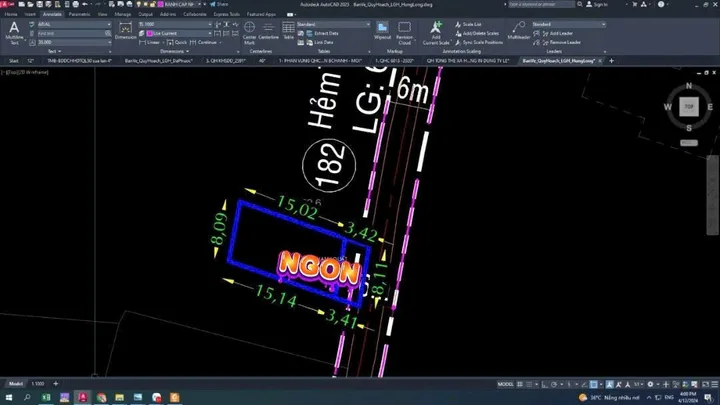720x405 pixels.
Task: Toggle Polar tracking in status bar
Action: coord(554,384)
